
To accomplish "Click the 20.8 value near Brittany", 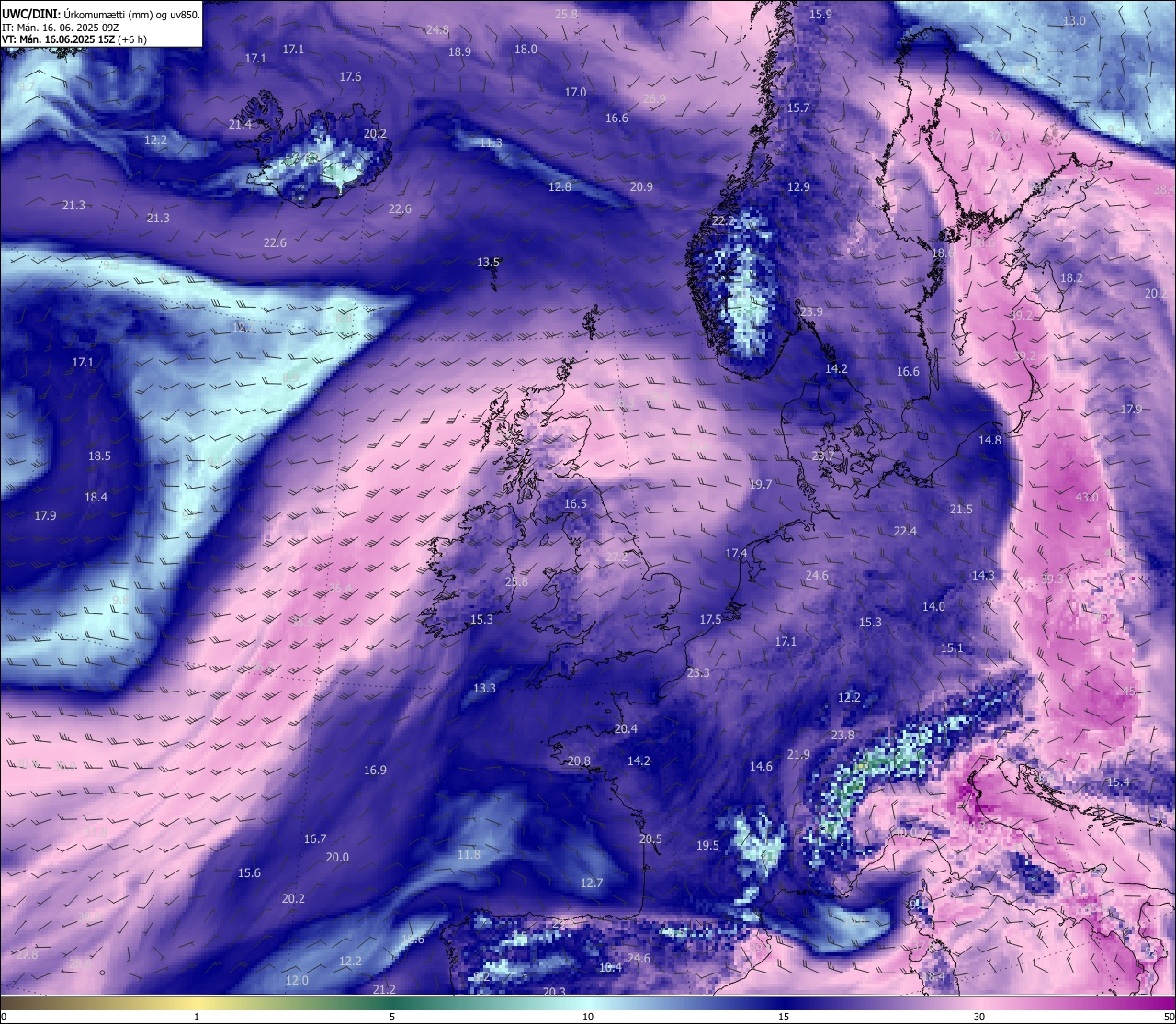I will pyautogui.click(x=579, y=760).
